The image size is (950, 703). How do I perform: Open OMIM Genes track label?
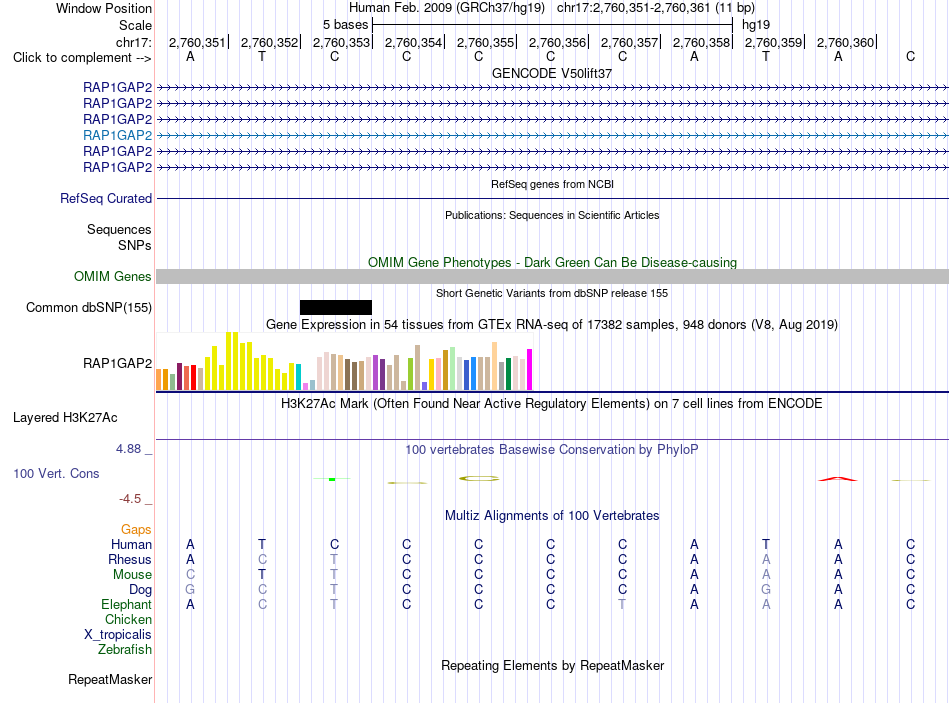113,276
